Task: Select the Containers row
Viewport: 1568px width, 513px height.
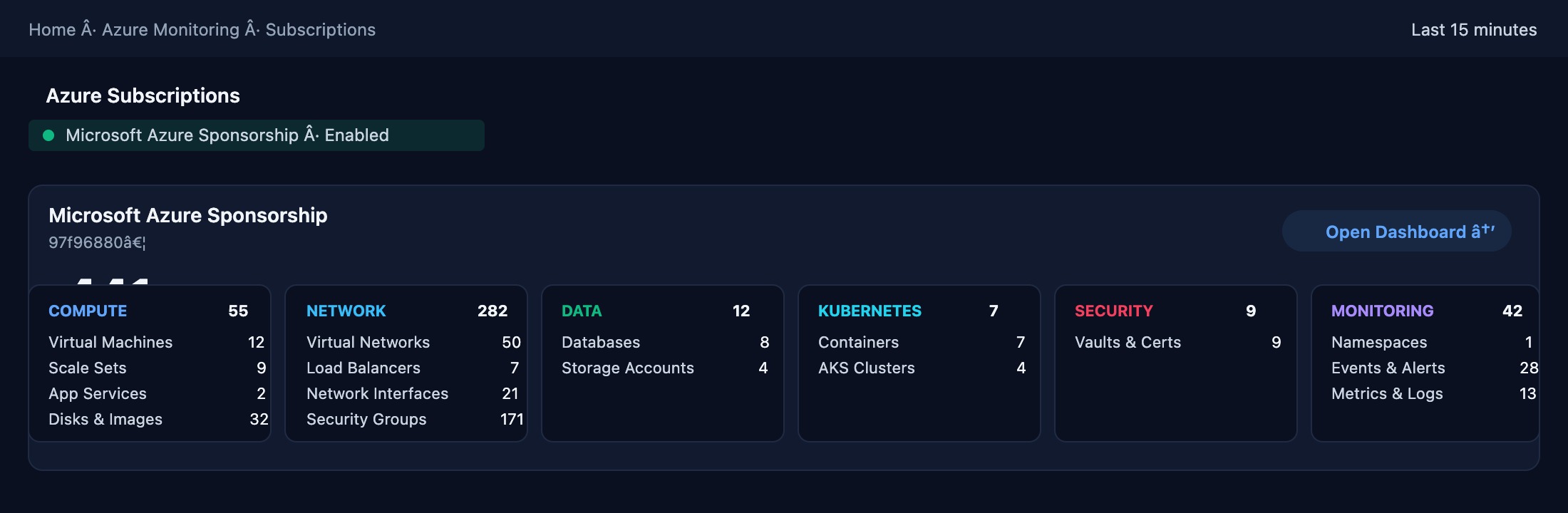Action: point(922,342)
